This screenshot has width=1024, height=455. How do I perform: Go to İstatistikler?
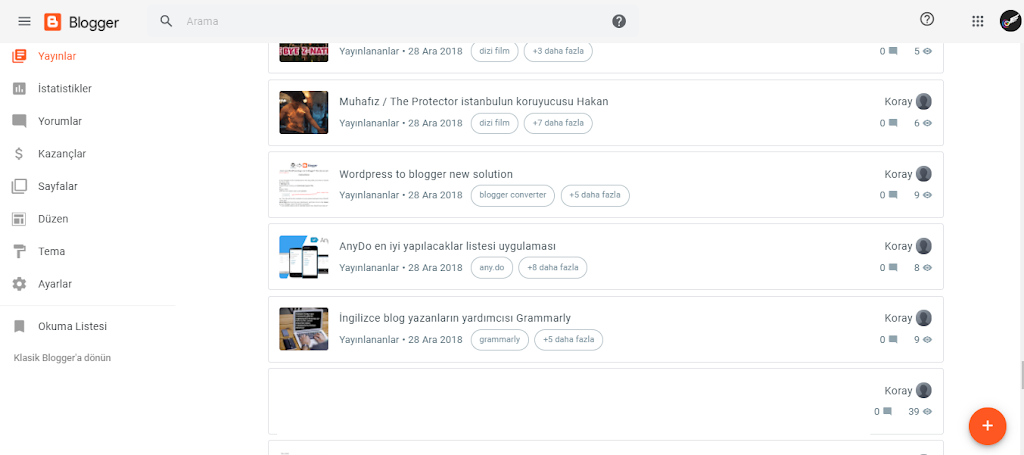65,89
